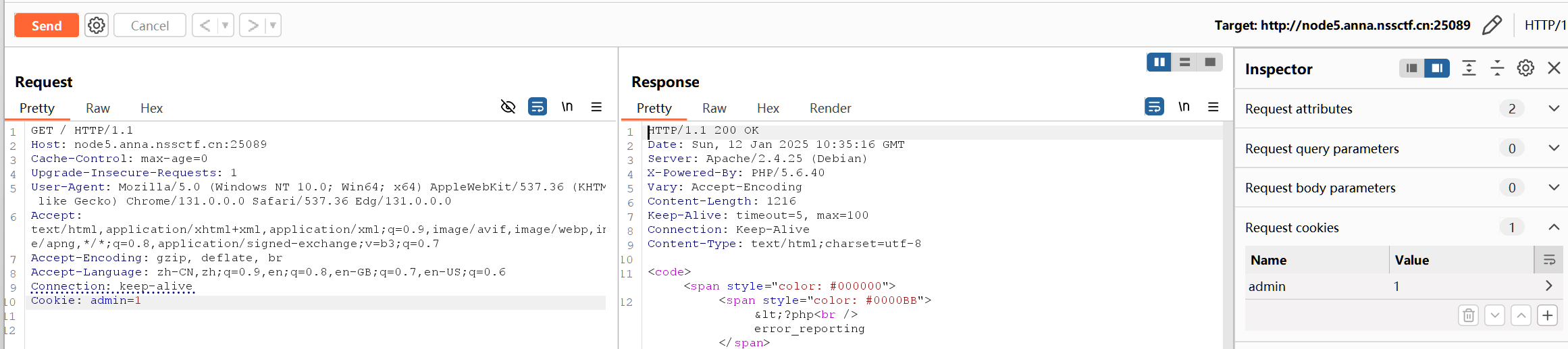Viewport: 1568px width, 349px height.
Task: Switch Request view to Raw tab
Action: [x=97, y=108]
